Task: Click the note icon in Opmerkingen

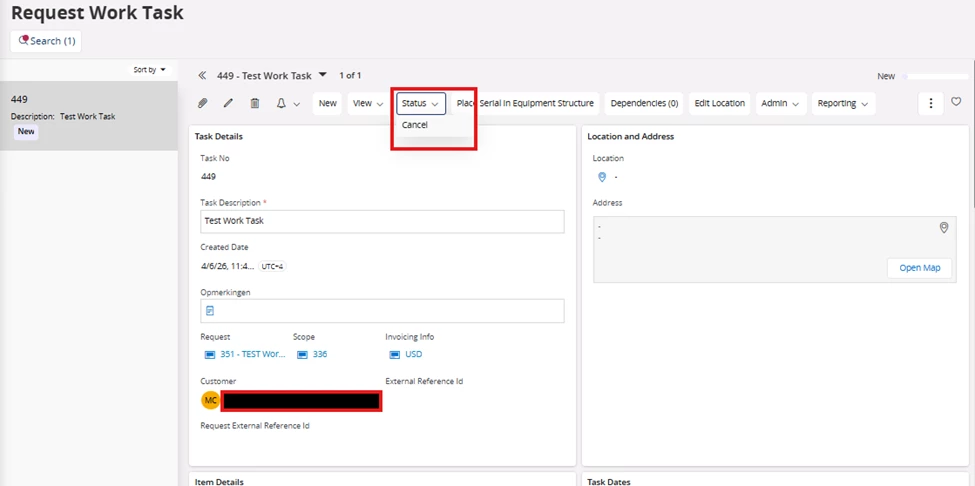Action: 210,311
